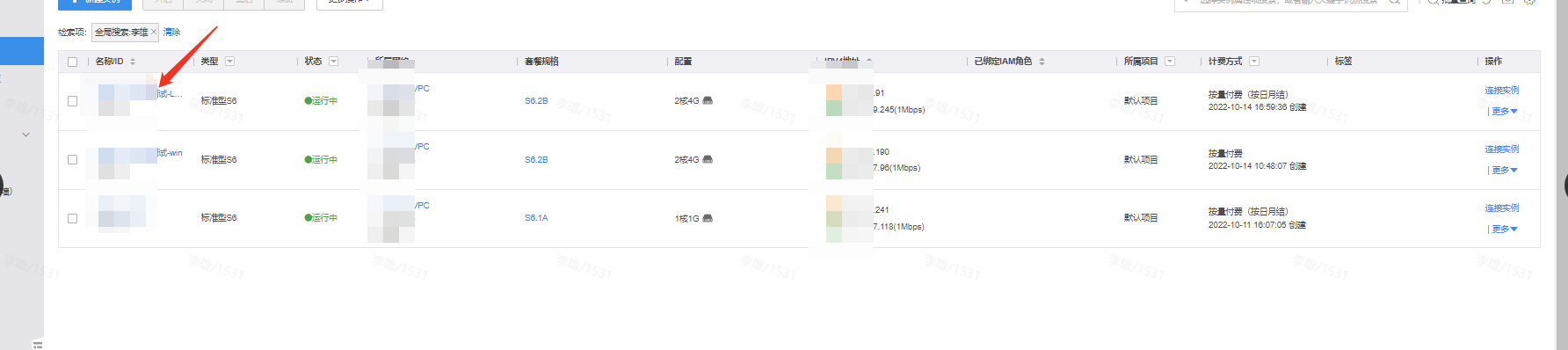
Task: Click the settings gear icon at top right
Action: pyautogui.click(x=1529, y=2)
